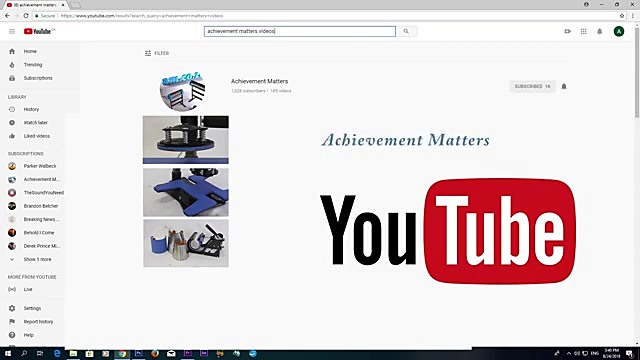Reload the page with refresh icon
The width and height of the screenshot is (640, 360).
click(x=26, y=16)
